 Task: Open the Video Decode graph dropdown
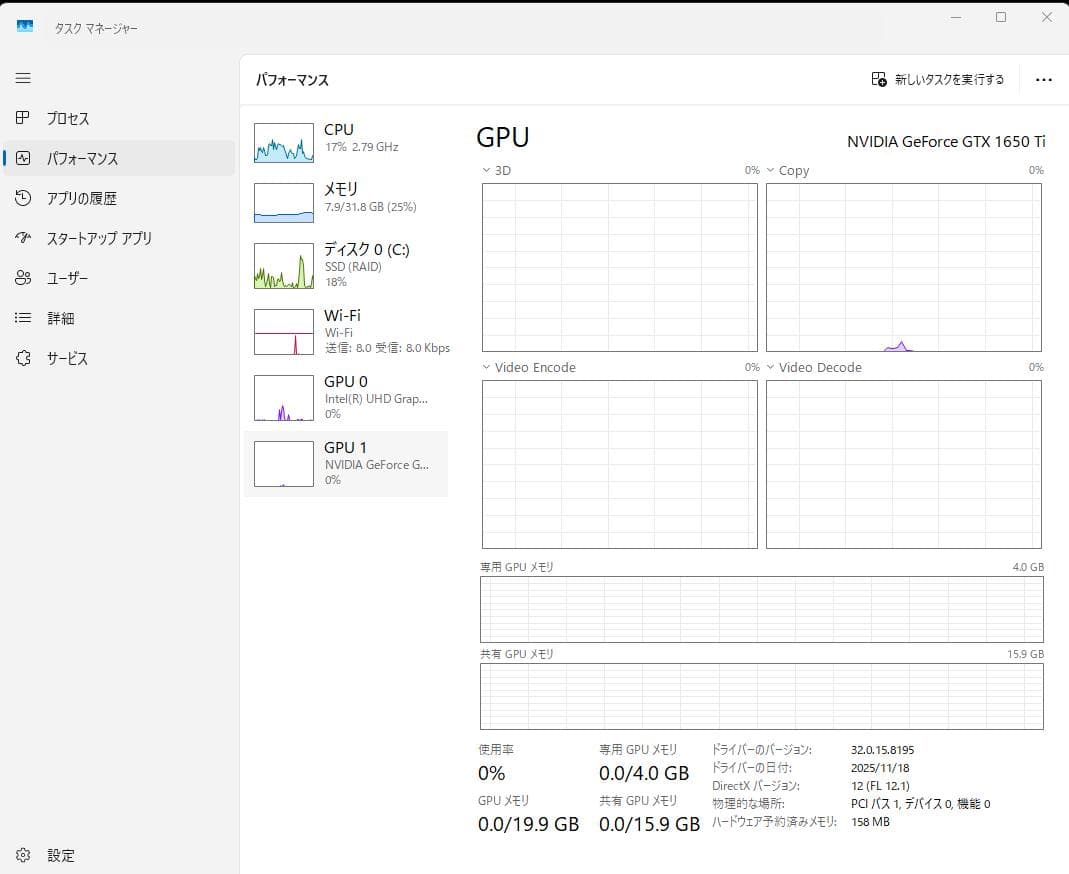click(770, 367)
